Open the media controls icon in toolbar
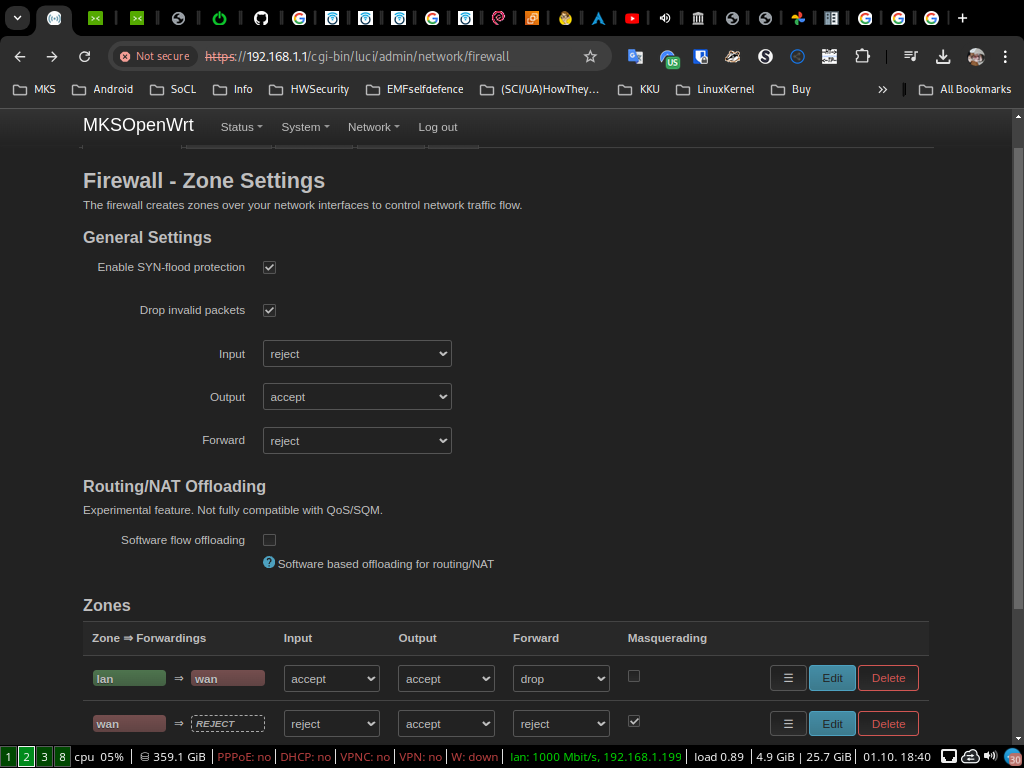The image size is (1024, 768). [910, 57]
